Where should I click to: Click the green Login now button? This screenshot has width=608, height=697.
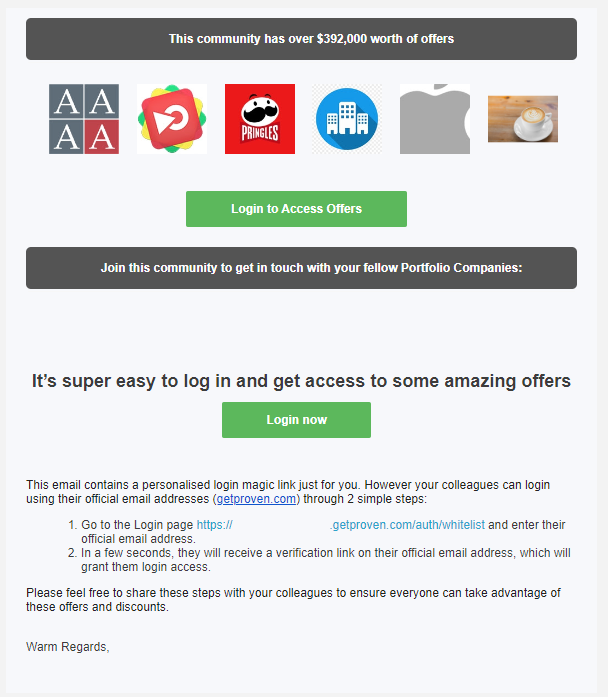(296, 420)
